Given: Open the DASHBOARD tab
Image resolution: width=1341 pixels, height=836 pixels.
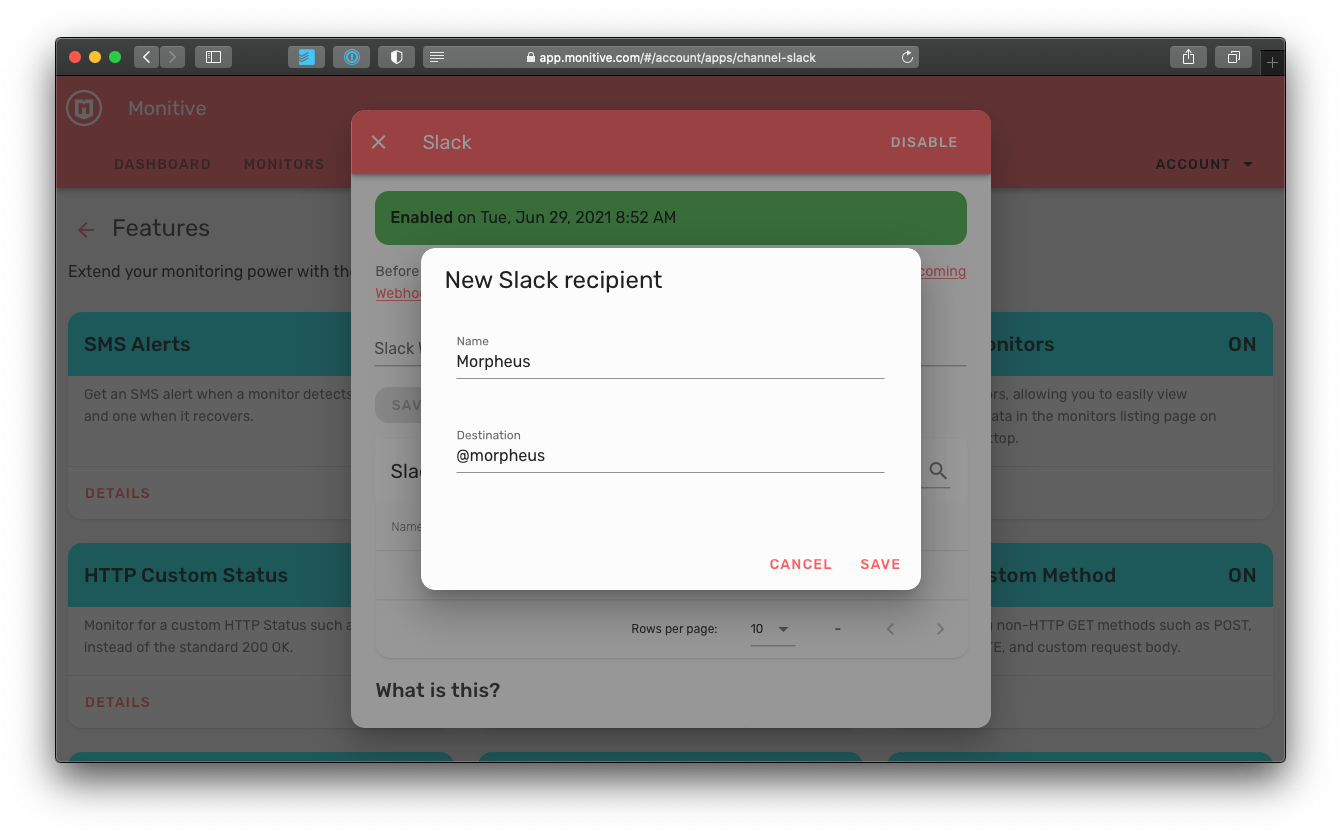Looking at the screenshot, I should 162,164.
